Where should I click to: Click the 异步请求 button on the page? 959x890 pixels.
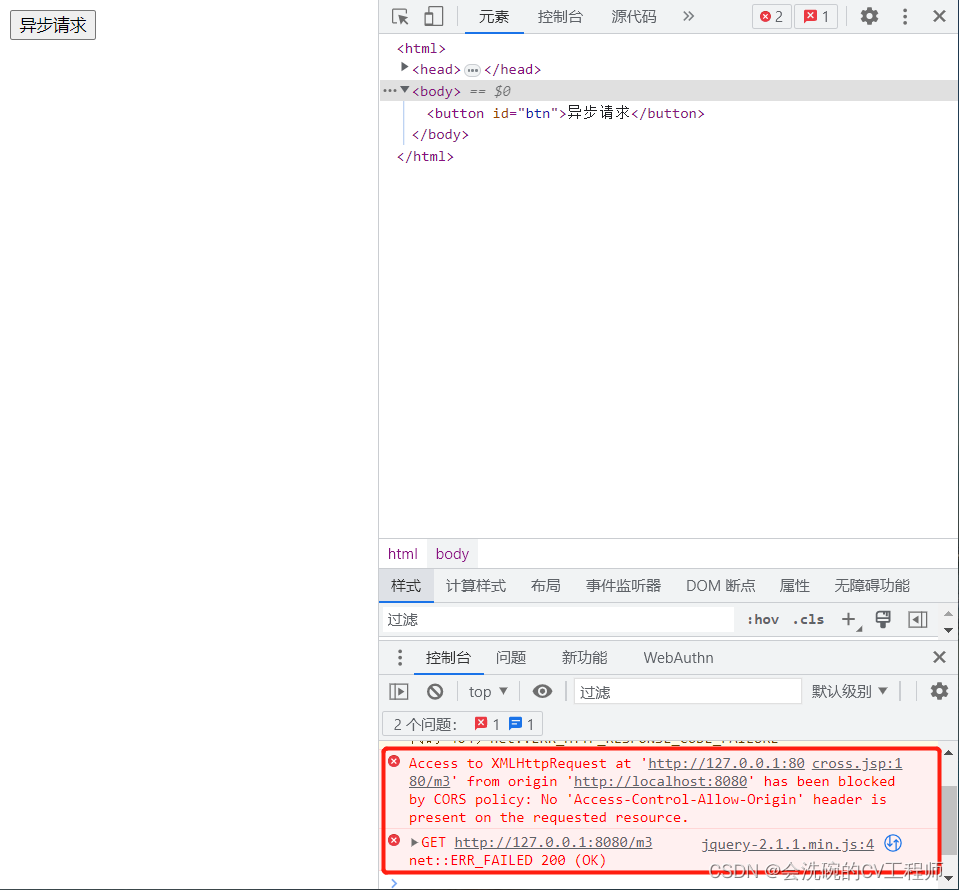click(x=53, y=25)
